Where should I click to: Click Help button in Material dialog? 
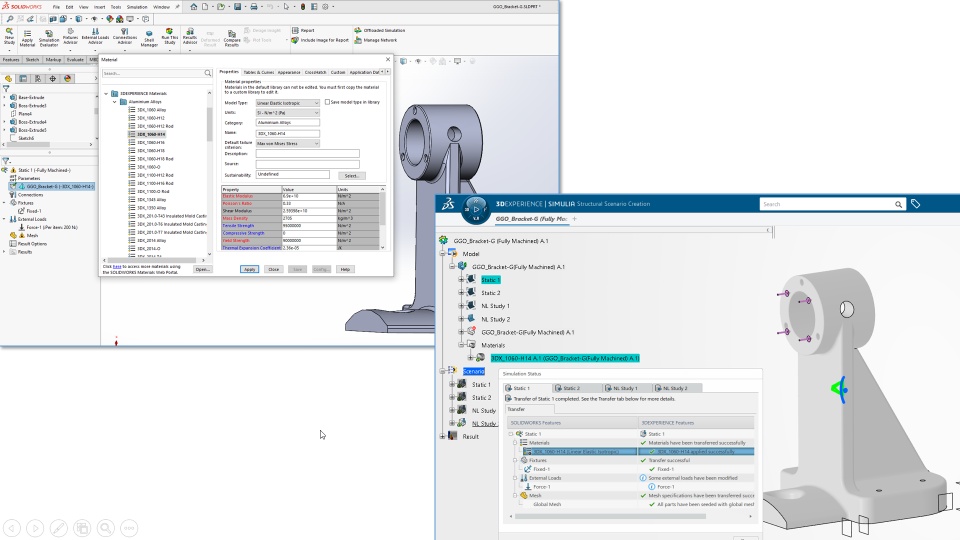point(345,269)
